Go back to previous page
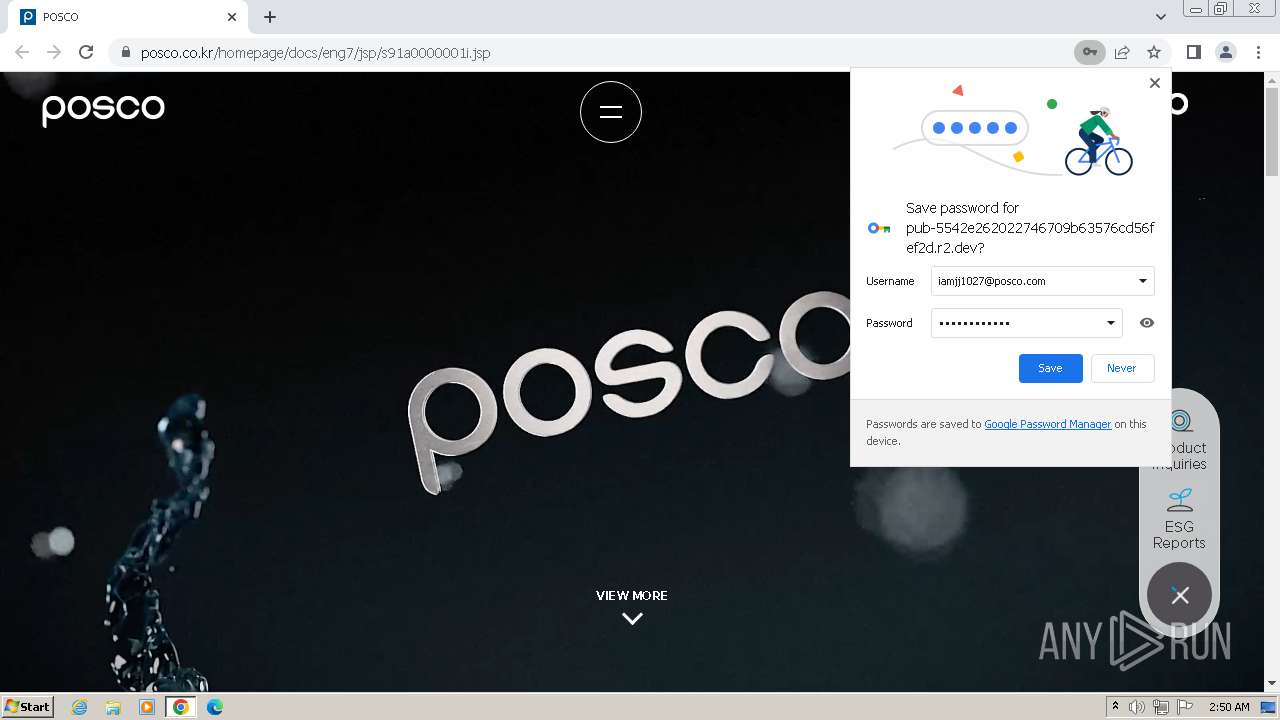The width and height of the screenshot is (1280, 720). 22,52
